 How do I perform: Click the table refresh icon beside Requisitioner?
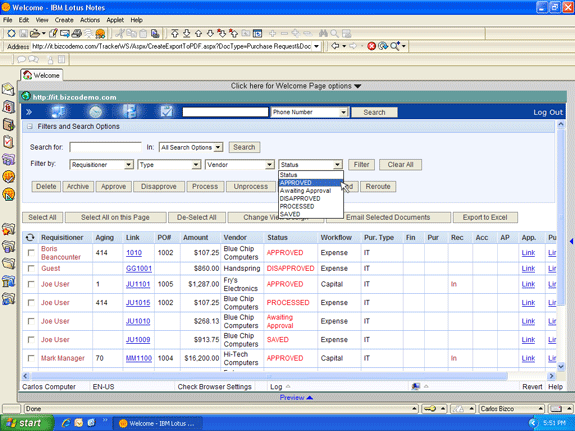[x=30, y=238]
